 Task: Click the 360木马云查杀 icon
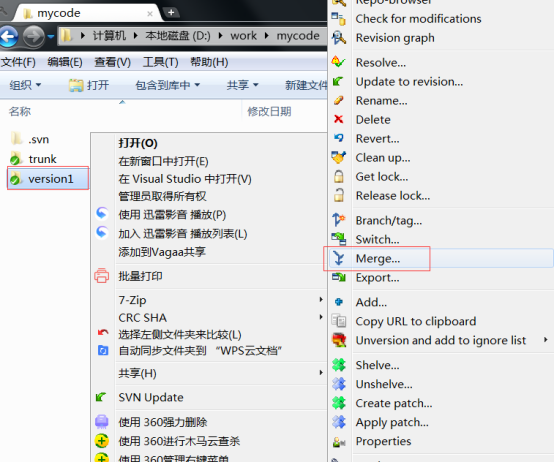[102, 441]
